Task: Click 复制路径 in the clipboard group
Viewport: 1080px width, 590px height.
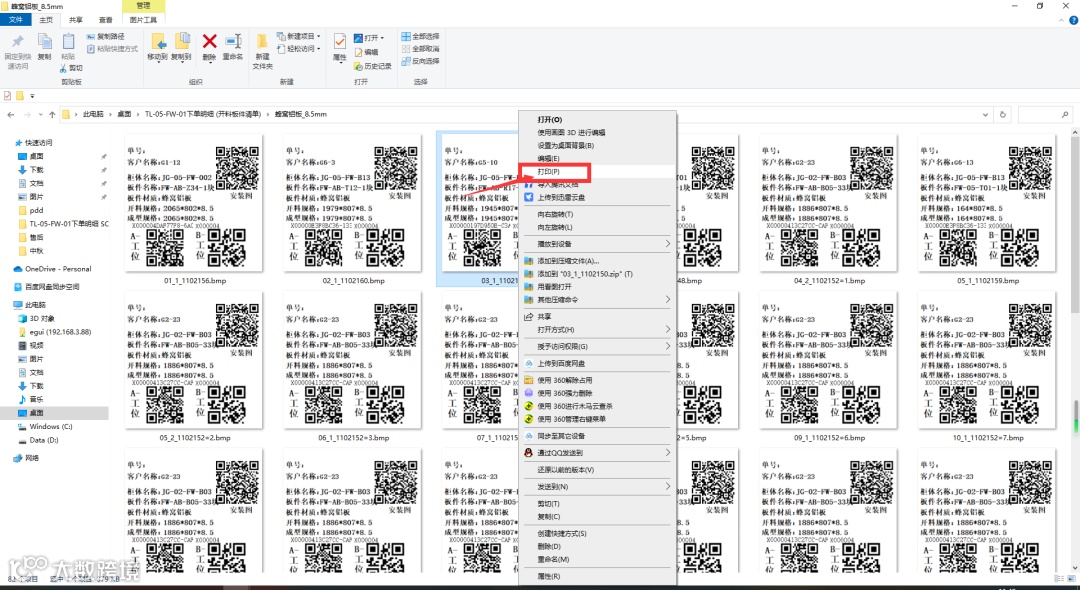Action: click(x=106, y=36)
